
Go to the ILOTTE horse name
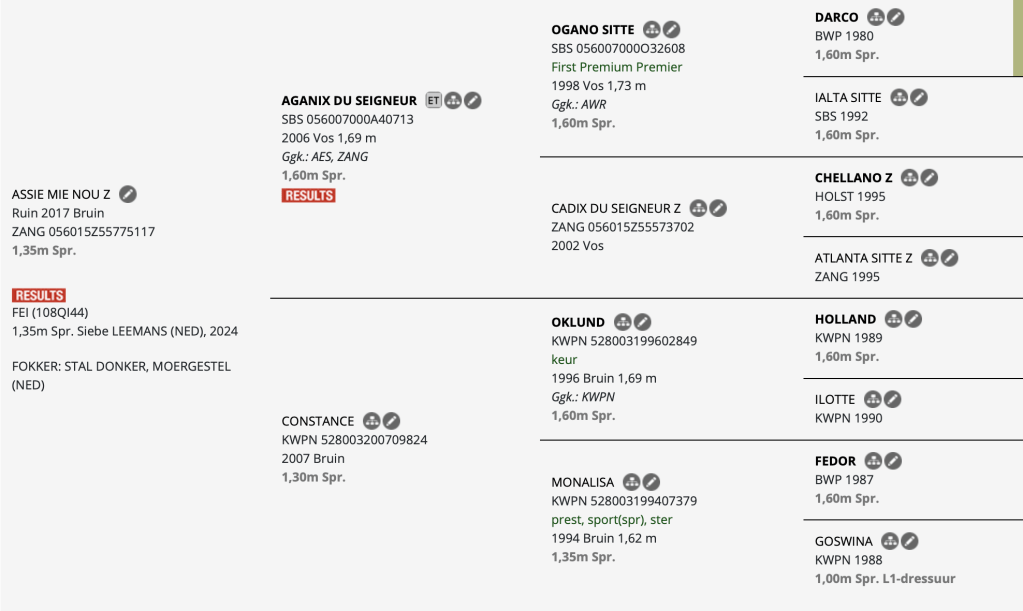click(x=835, y=399)
